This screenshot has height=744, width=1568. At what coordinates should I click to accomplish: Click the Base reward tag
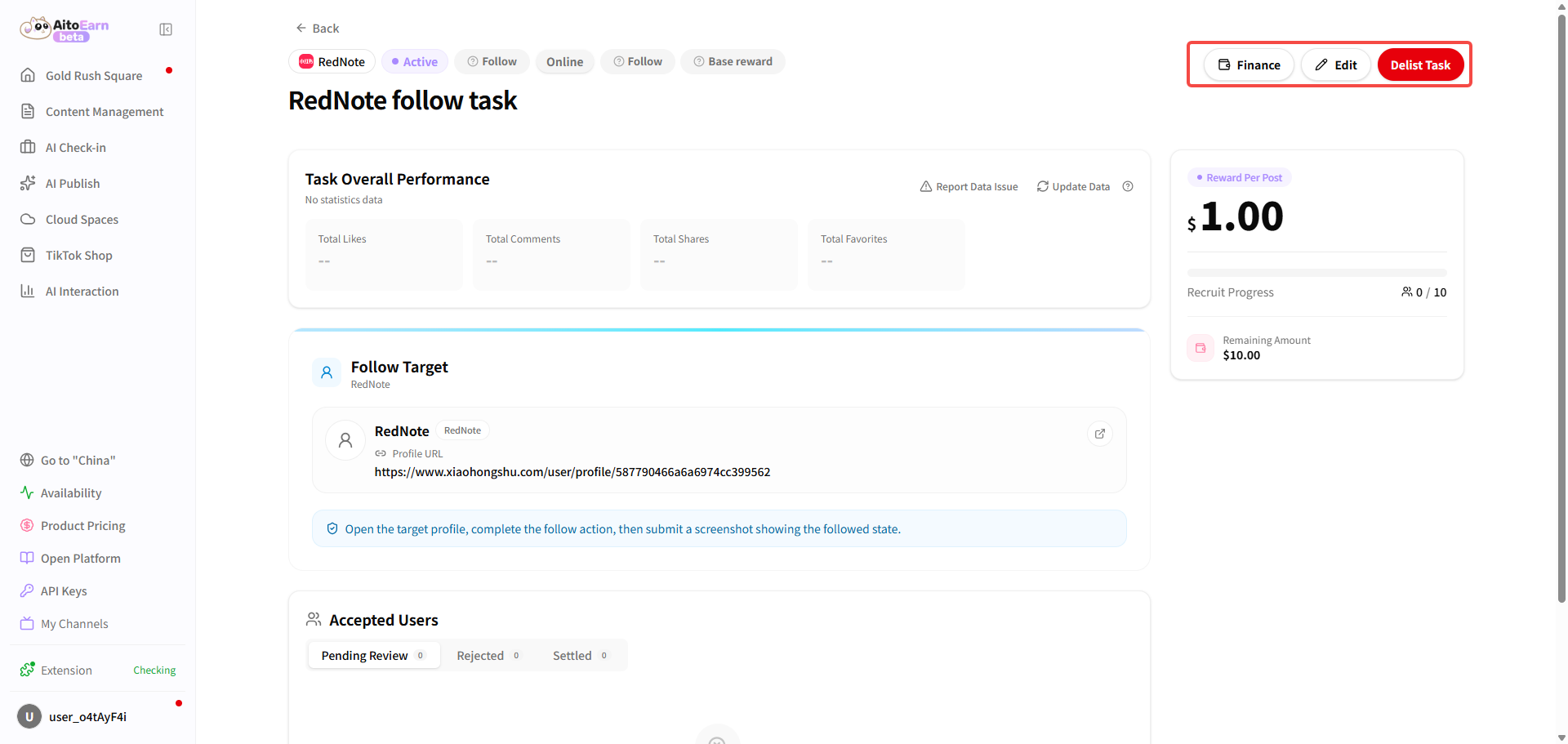point(733,62)
